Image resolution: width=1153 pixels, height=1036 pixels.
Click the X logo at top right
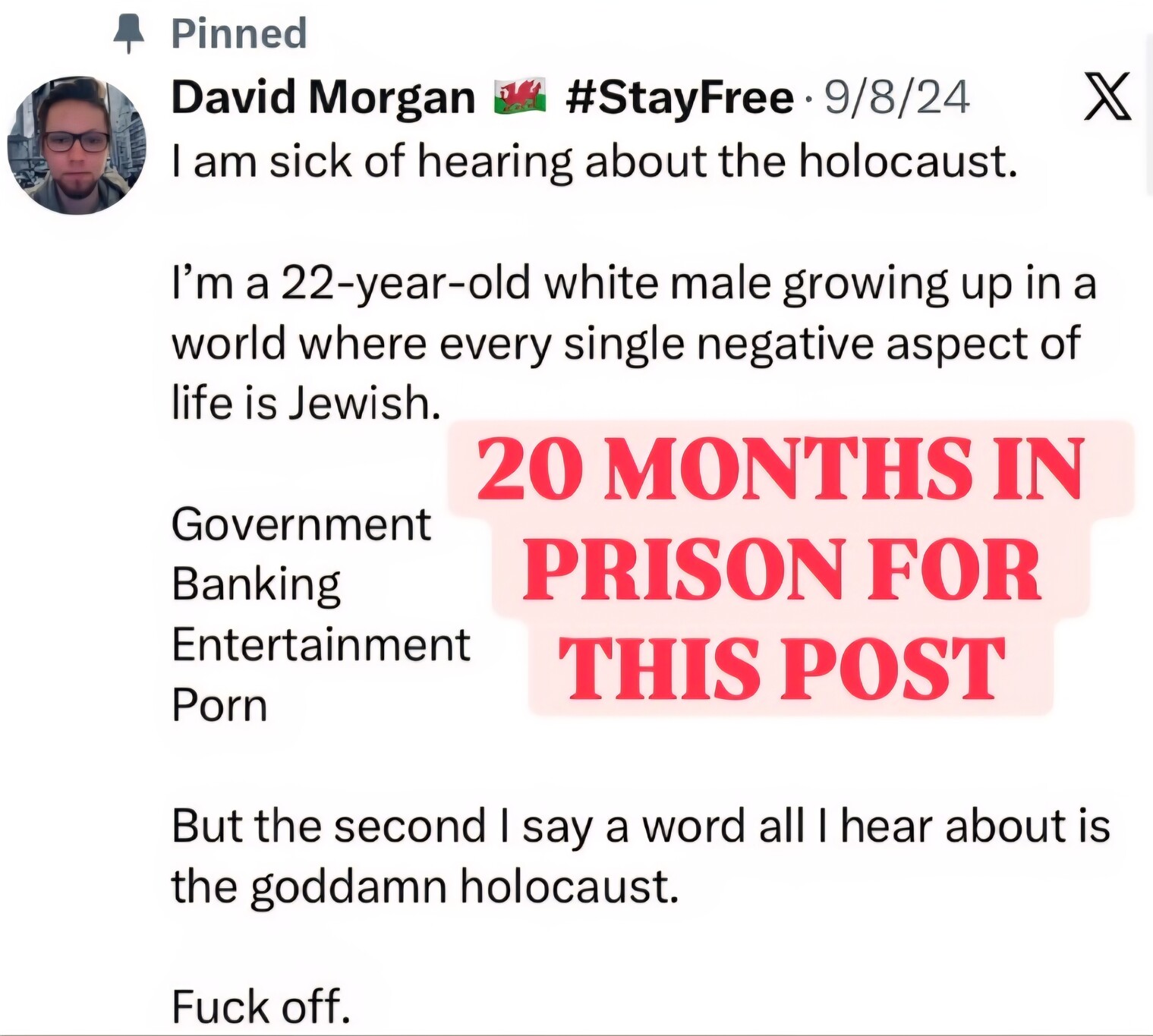tap(1107, 96)
